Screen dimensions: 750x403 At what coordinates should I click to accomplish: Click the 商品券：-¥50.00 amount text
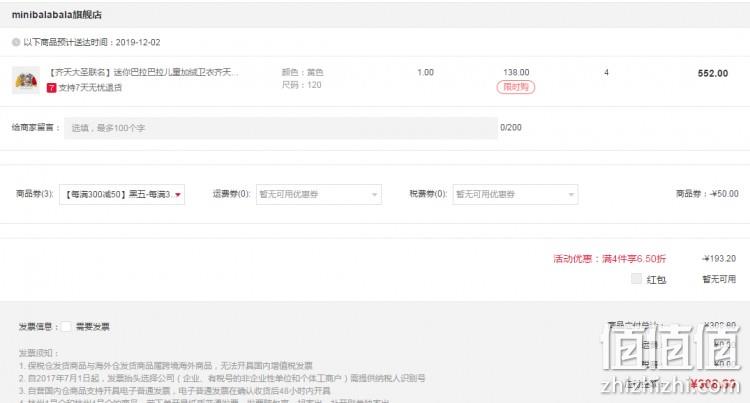point(707,194)
